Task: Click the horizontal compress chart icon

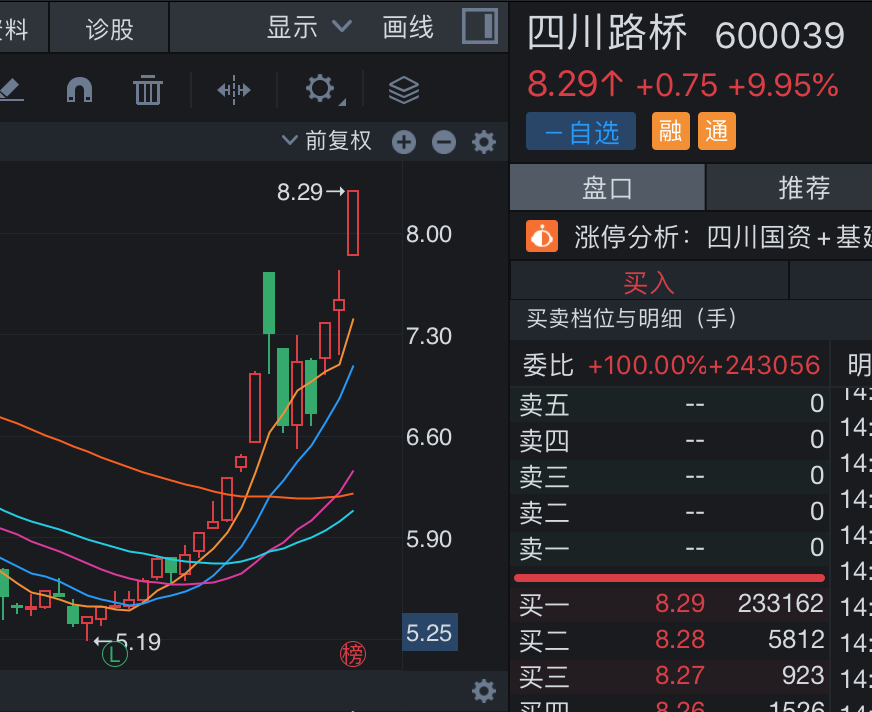Action: (x=234, y=90)
